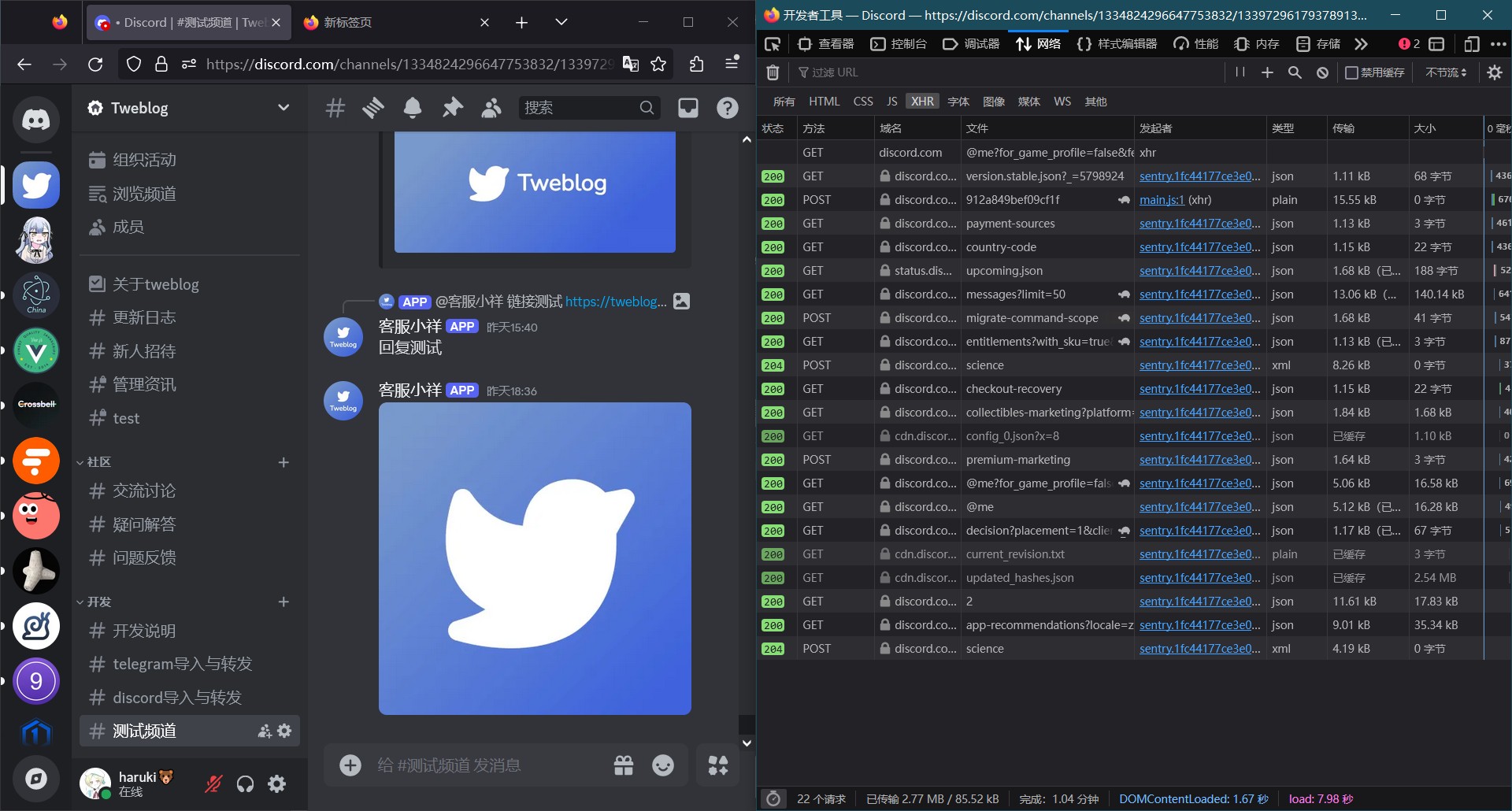Click the gift icon in message box

[624, 765]
